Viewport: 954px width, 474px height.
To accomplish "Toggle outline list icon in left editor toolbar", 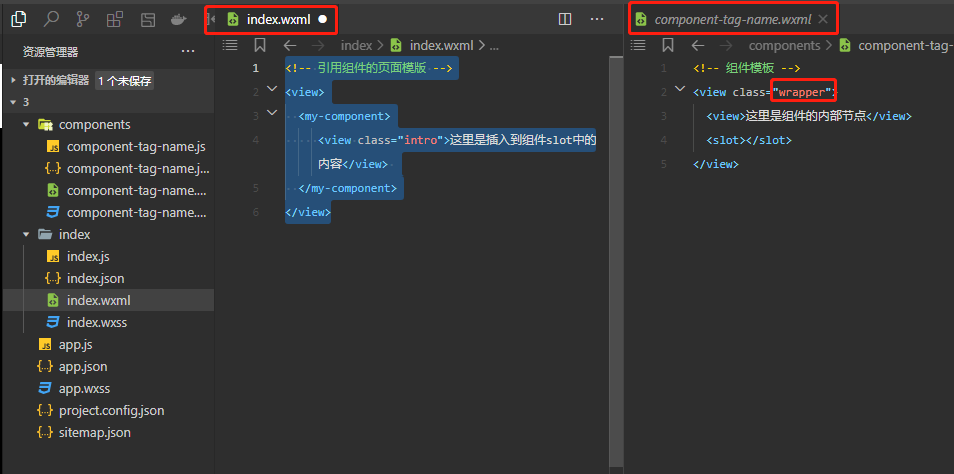I will tap(230, 44).
